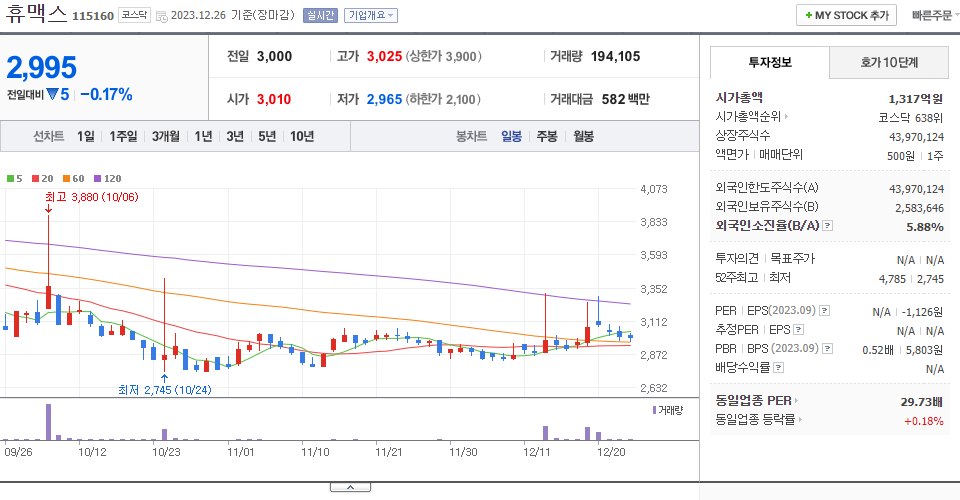
Task: Click the 상장주식수 value 43,970,124
Action: coord(917,137)
